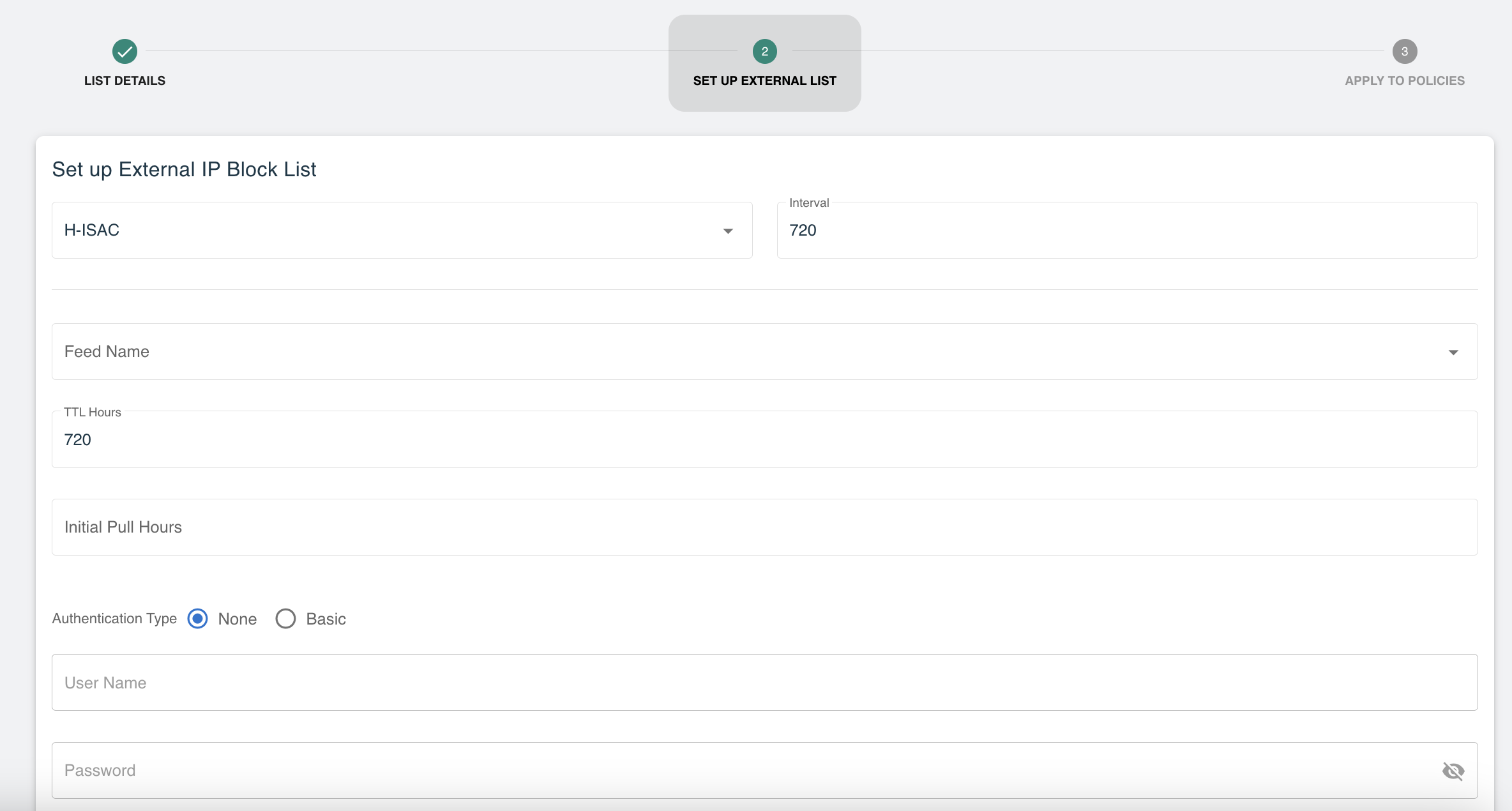
Task: Expand the Feed Name dropdown arrow
Action: point(1453,352)
